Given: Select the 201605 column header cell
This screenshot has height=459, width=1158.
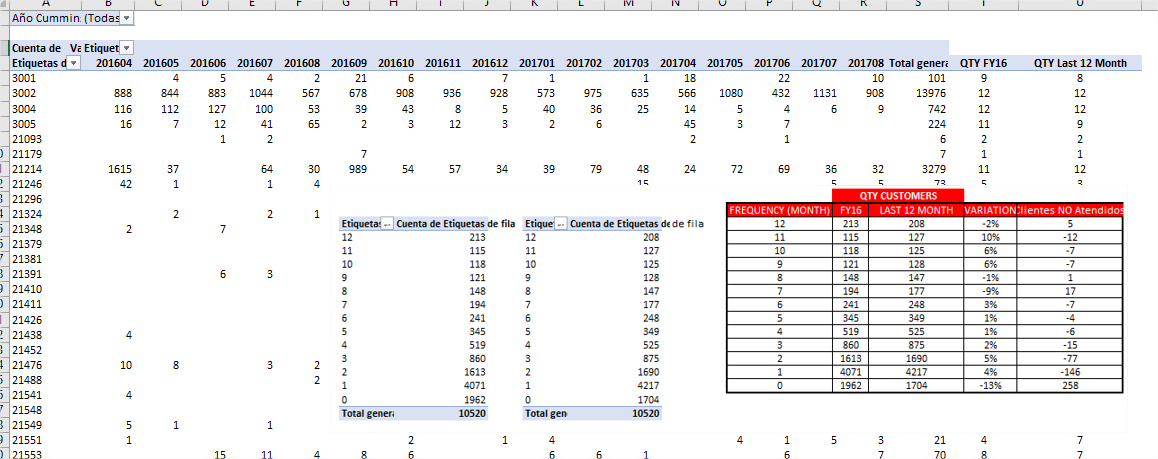Looking at the screenshot, I should [x=160, y=63].
